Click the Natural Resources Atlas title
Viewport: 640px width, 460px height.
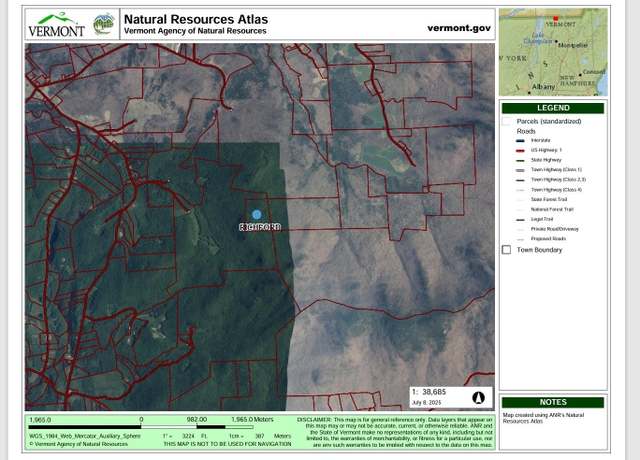click(x=196, y=19)
